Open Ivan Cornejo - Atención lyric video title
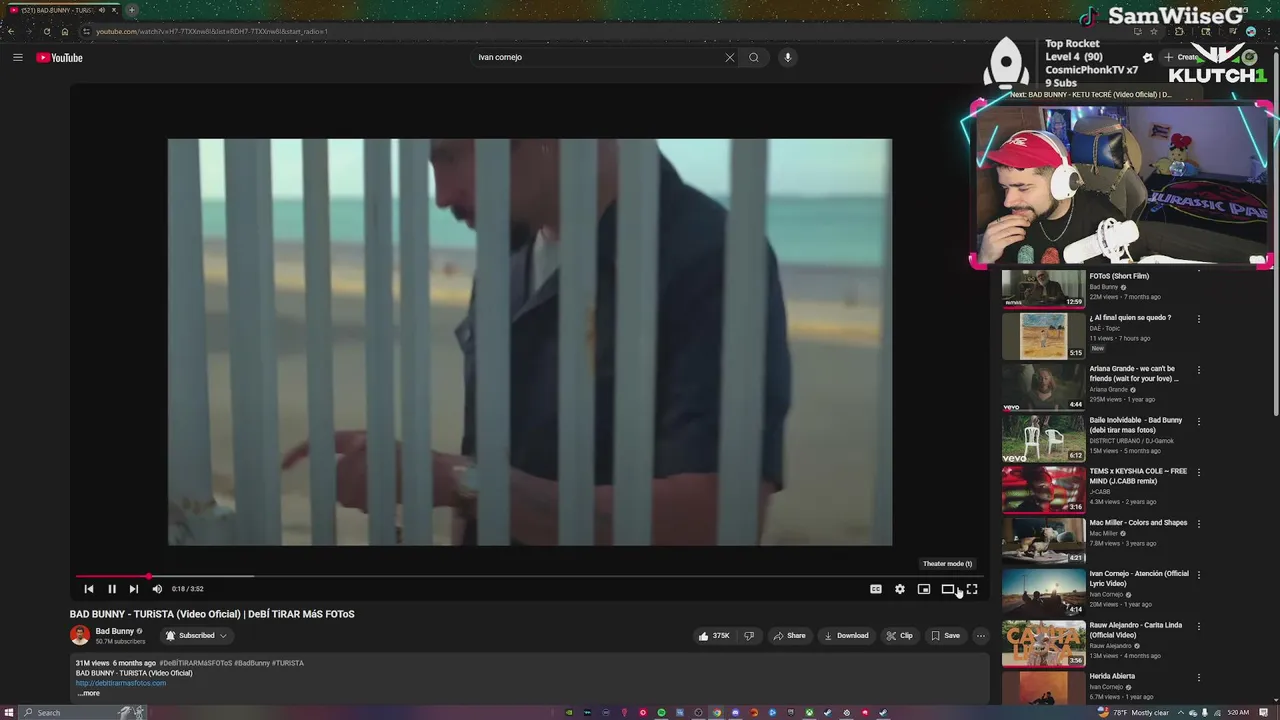Image resolution: width=1280 pixels, height=720 pixels. (1139, 578)
